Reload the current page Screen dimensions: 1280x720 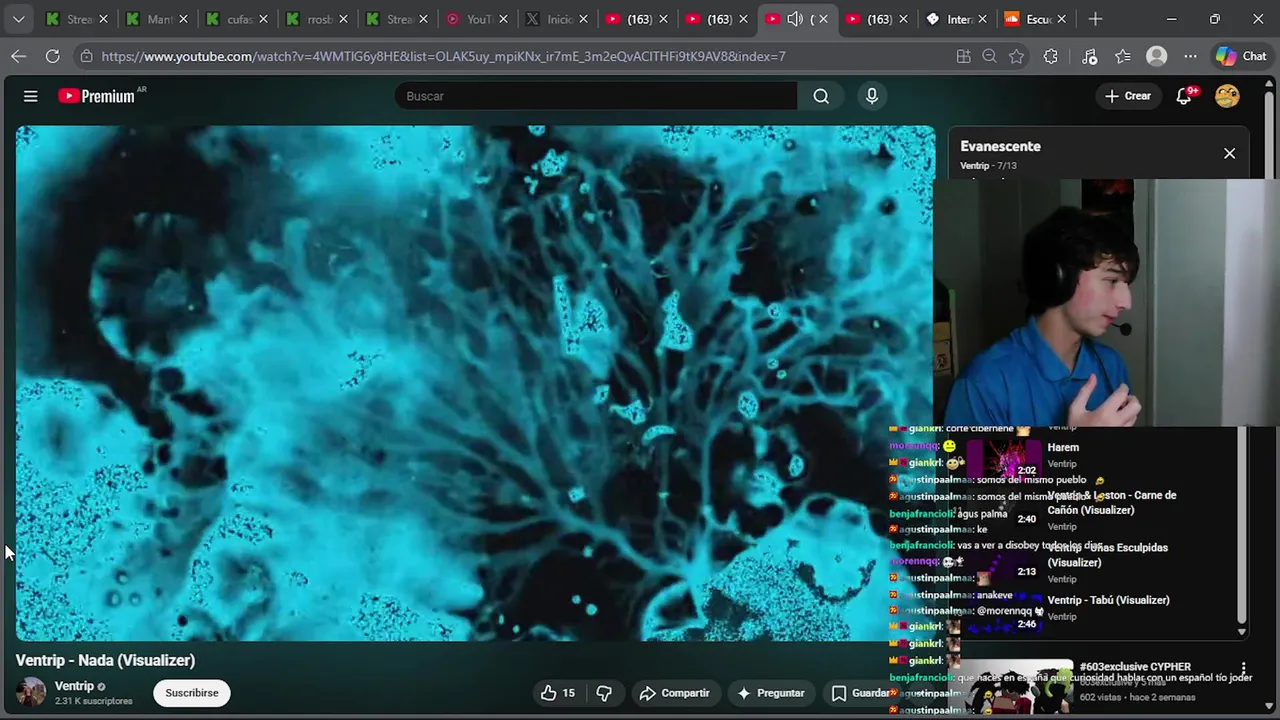pos(52,56)
